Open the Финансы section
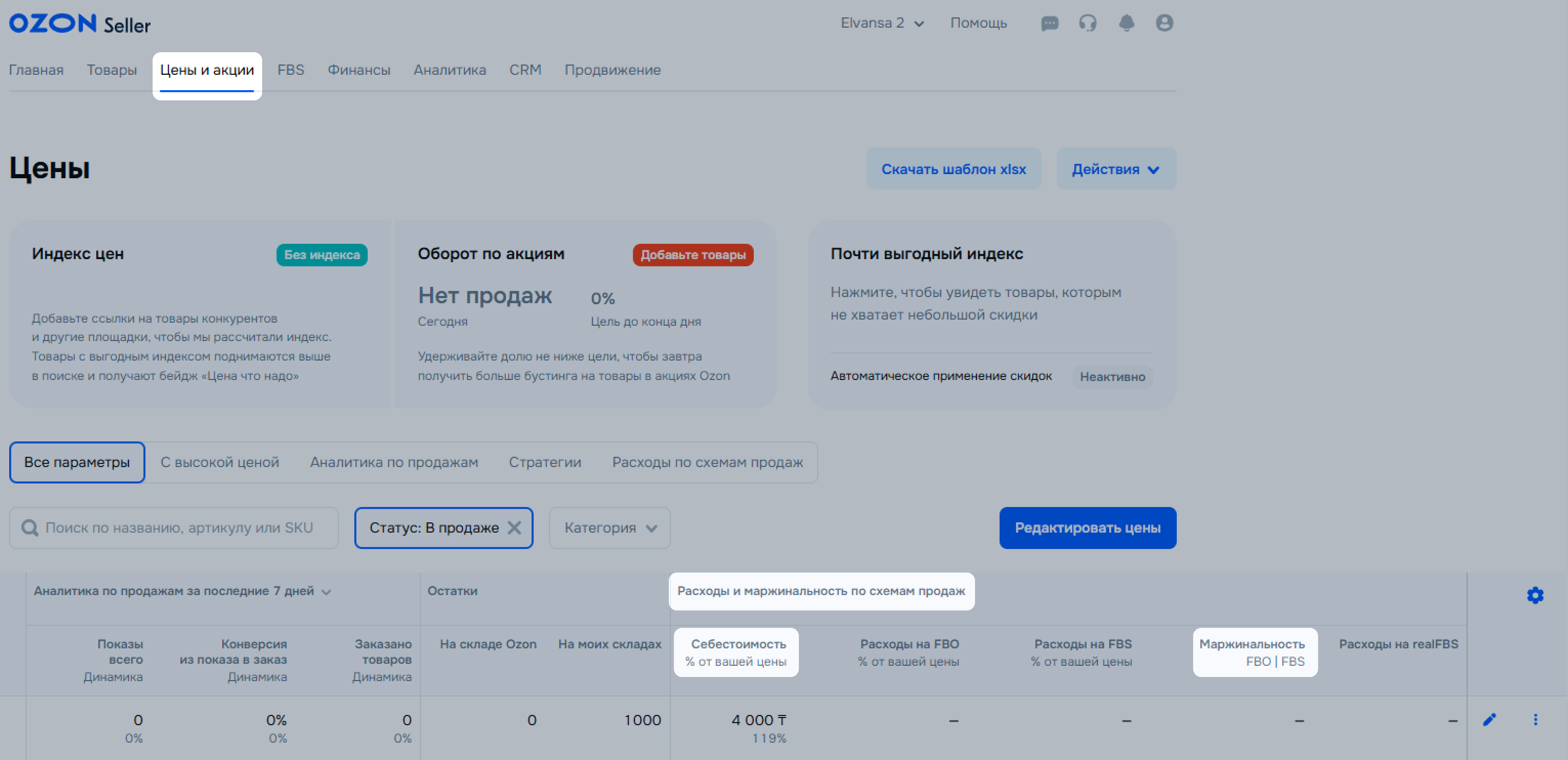The width and height of the screenshot is (1568, 760). tap(358, 70)
